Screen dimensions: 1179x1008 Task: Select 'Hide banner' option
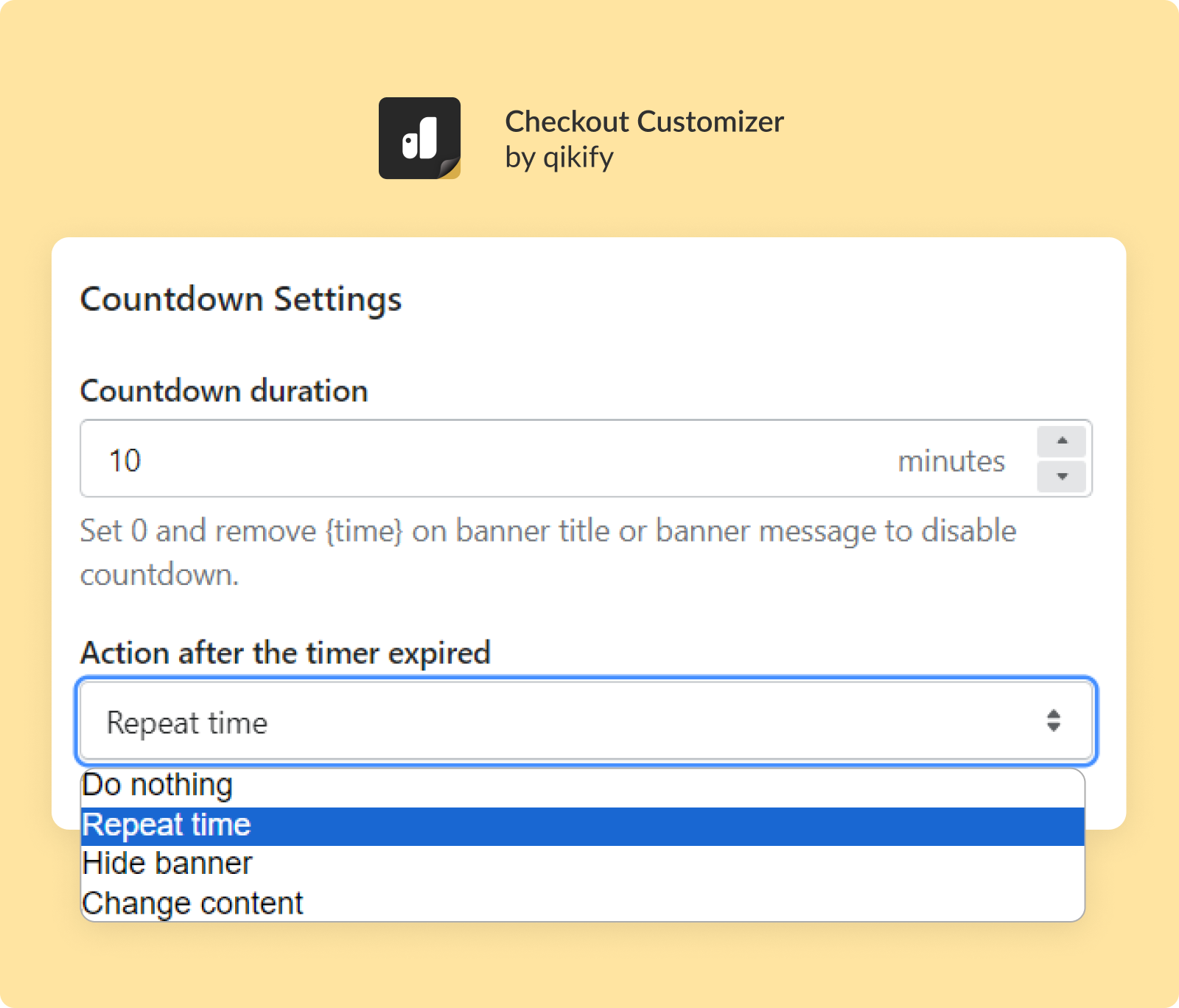click(582, 864)
